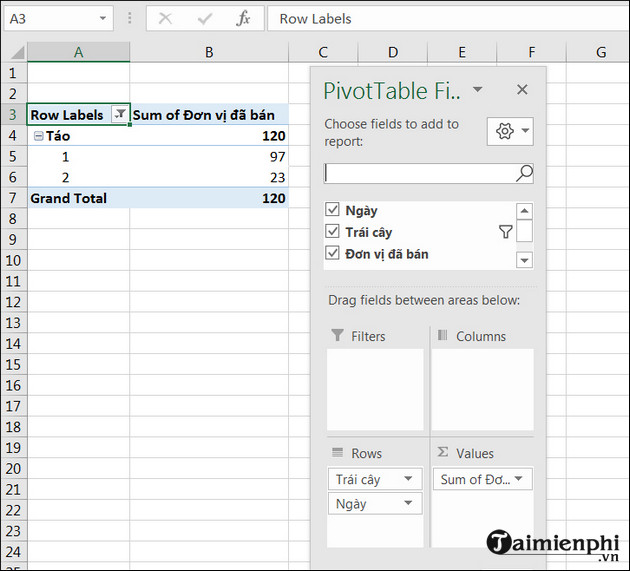
Task: Click the field list scroll up arrow
Action: coord(524,211)
